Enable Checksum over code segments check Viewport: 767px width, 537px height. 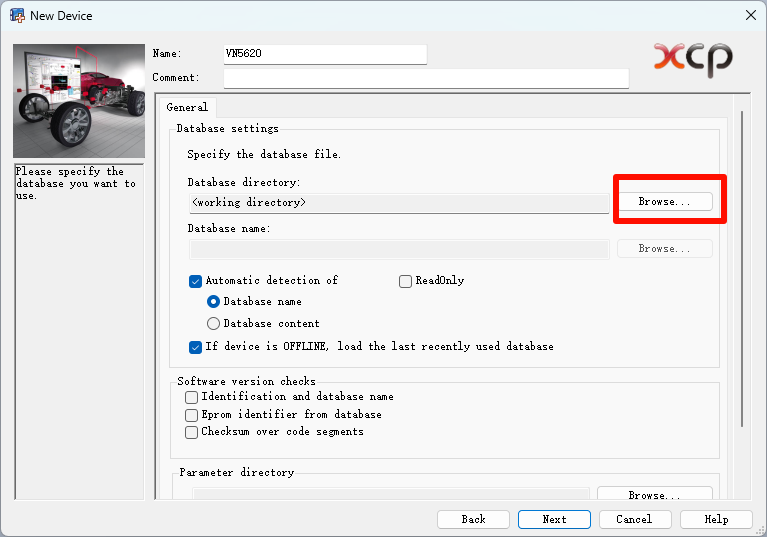(x=192, y=433)
